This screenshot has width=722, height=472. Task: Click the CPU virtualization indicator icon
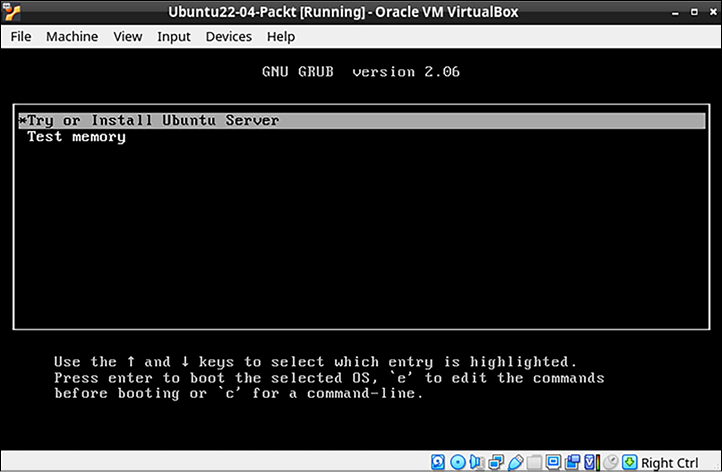coord(593,462)
